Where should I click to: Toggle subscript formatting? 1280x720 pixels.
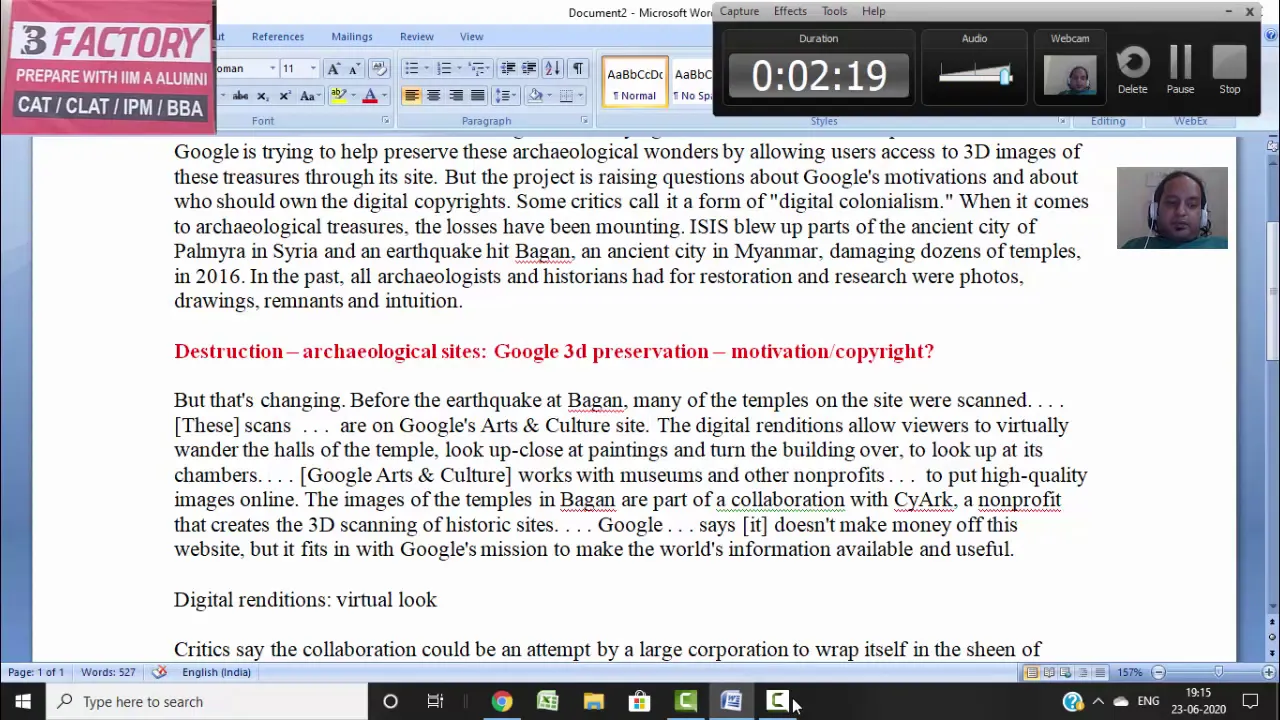tap(262, 96)
